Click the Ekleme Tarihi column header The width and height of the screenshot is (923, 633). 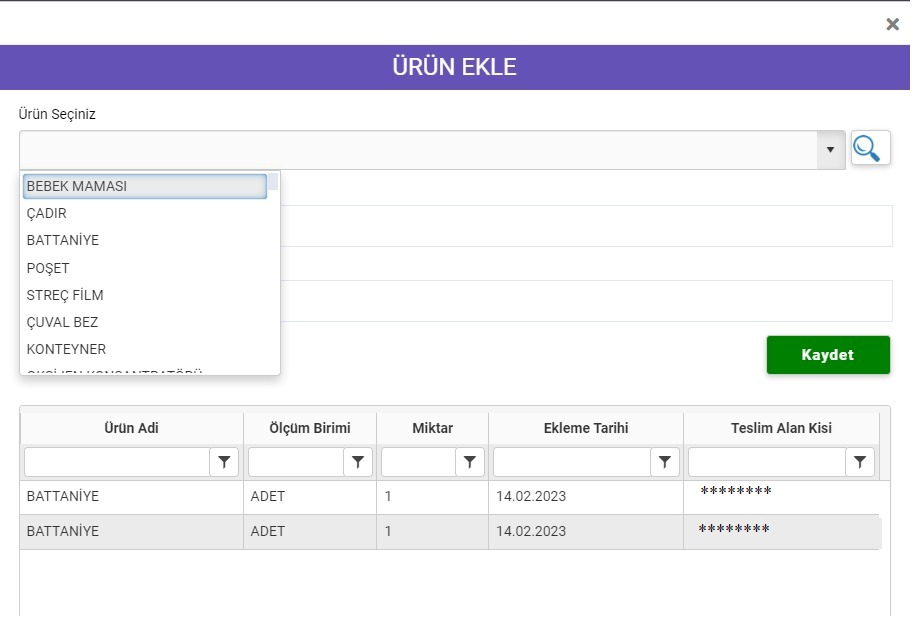(585, 428)
